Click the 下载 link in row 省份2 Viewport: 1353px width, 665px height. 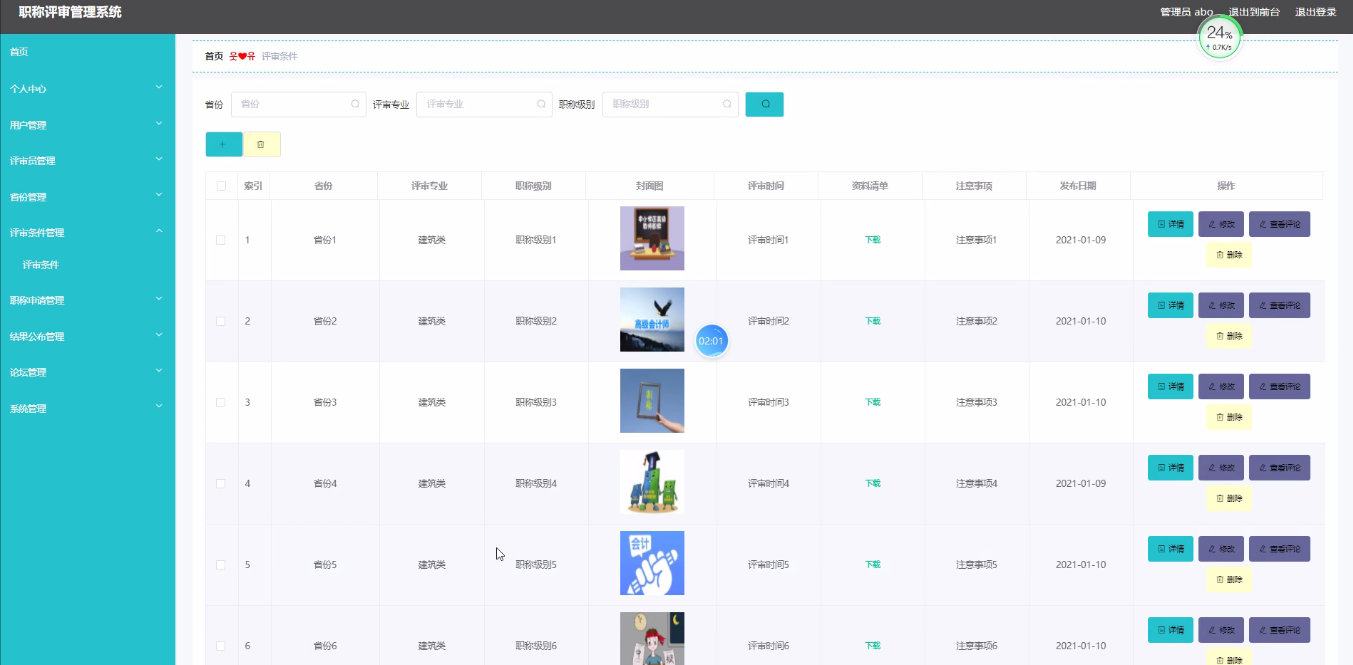point(873,321)
